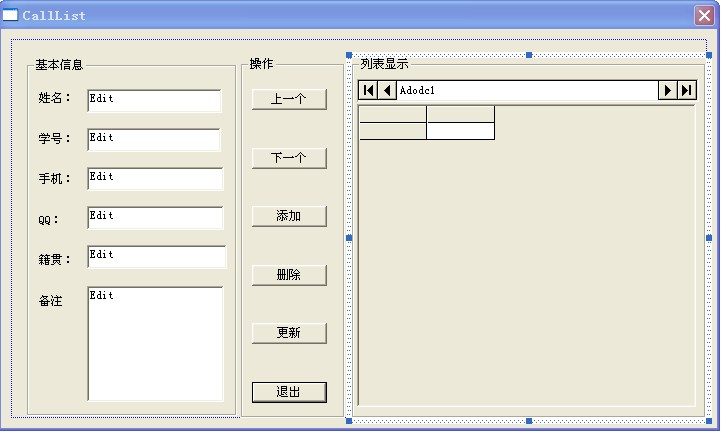Click the 上一个 button
This screenshot has width=728, height=438.
[289, 99]
